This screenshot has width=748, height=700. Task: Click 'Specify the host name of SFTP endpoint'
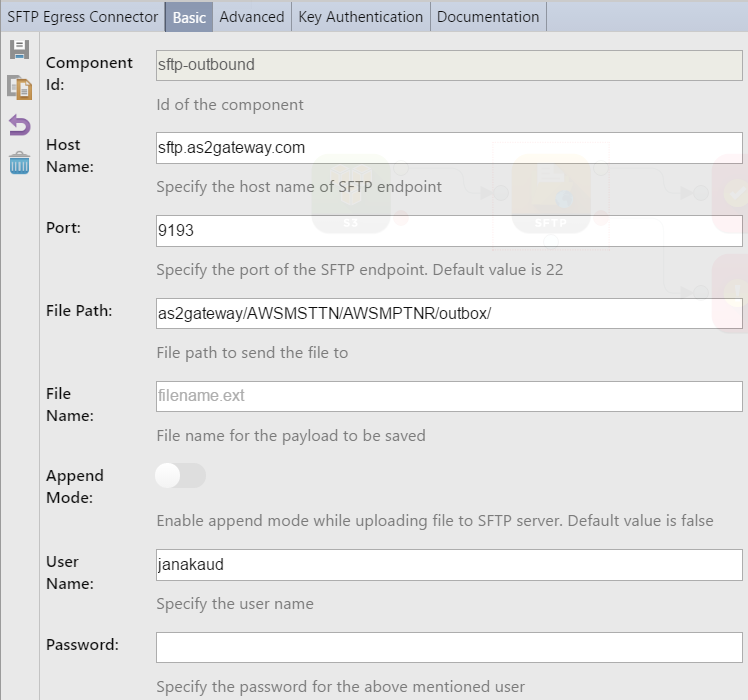point(299,187)
